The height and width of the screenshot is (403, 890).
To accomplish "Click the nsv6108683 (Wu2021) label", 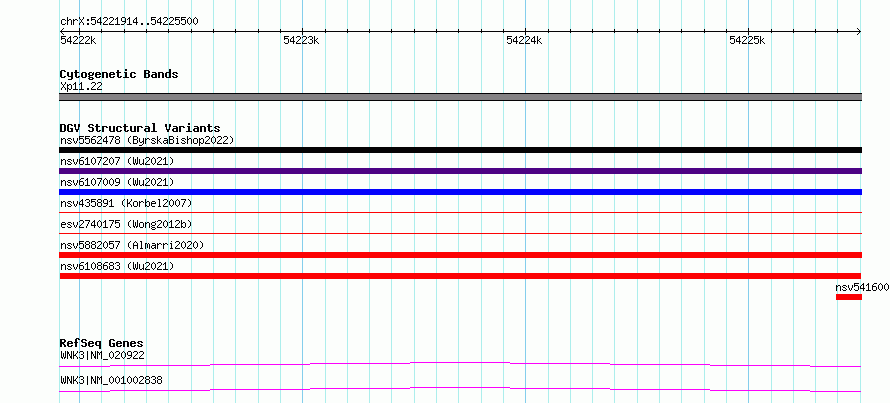I will click(x=117, y=266).
